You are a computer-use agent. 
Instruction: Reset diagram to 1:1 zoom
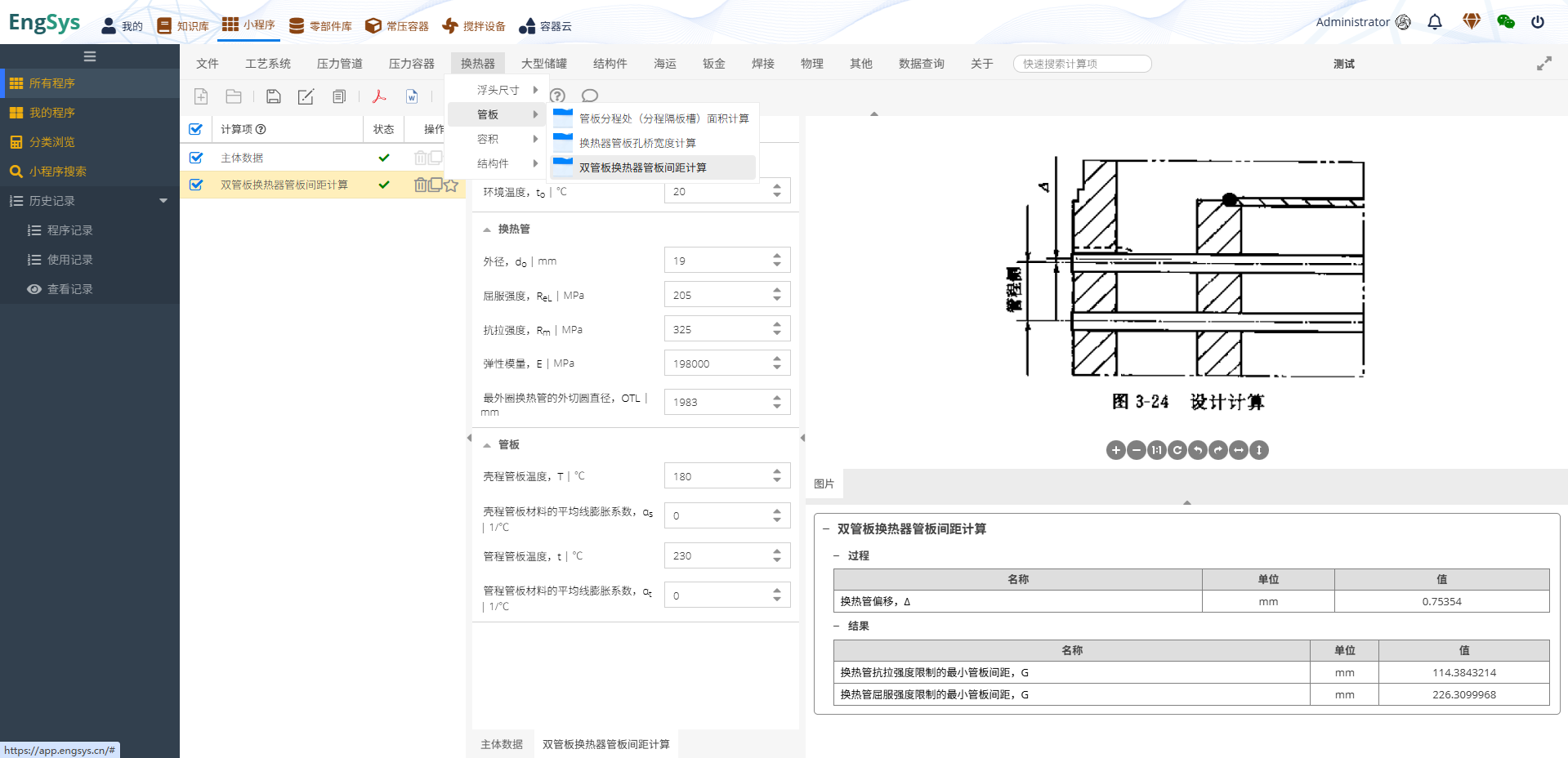pyautogui.click(x=1156, y=450)
